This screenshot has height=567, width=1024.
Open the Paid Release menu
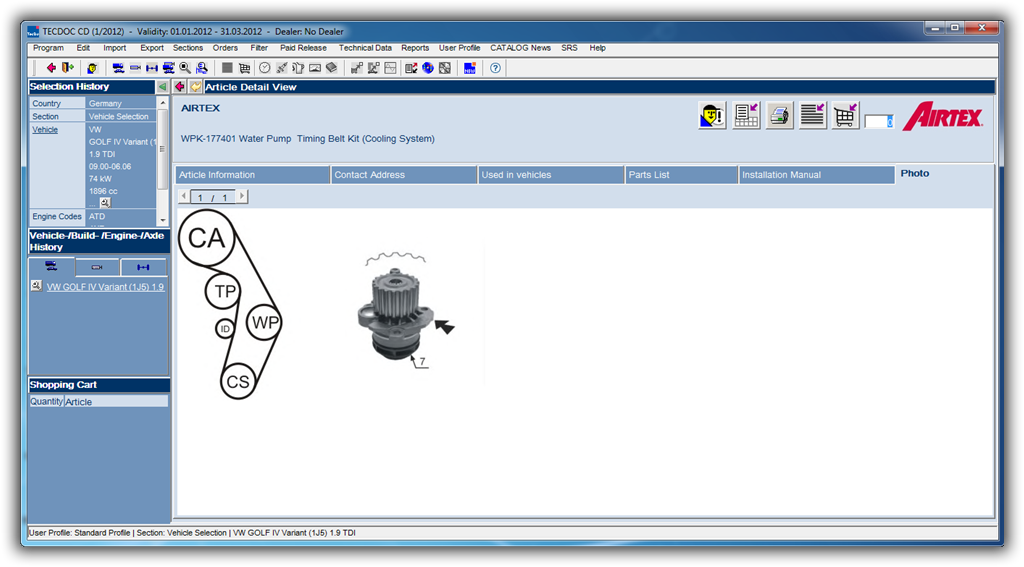coord(303,48)
